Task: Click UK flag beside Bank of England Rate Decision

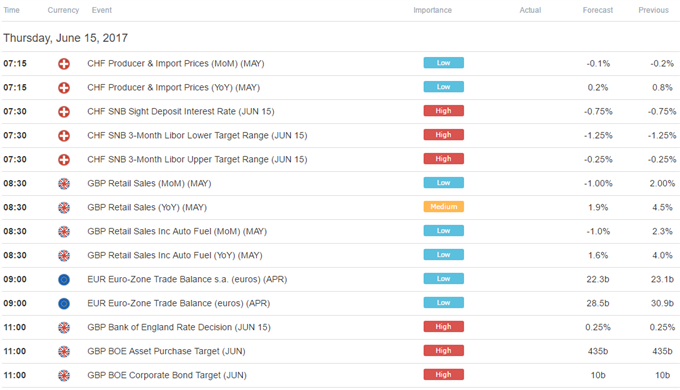Action: tap(64, 328)
